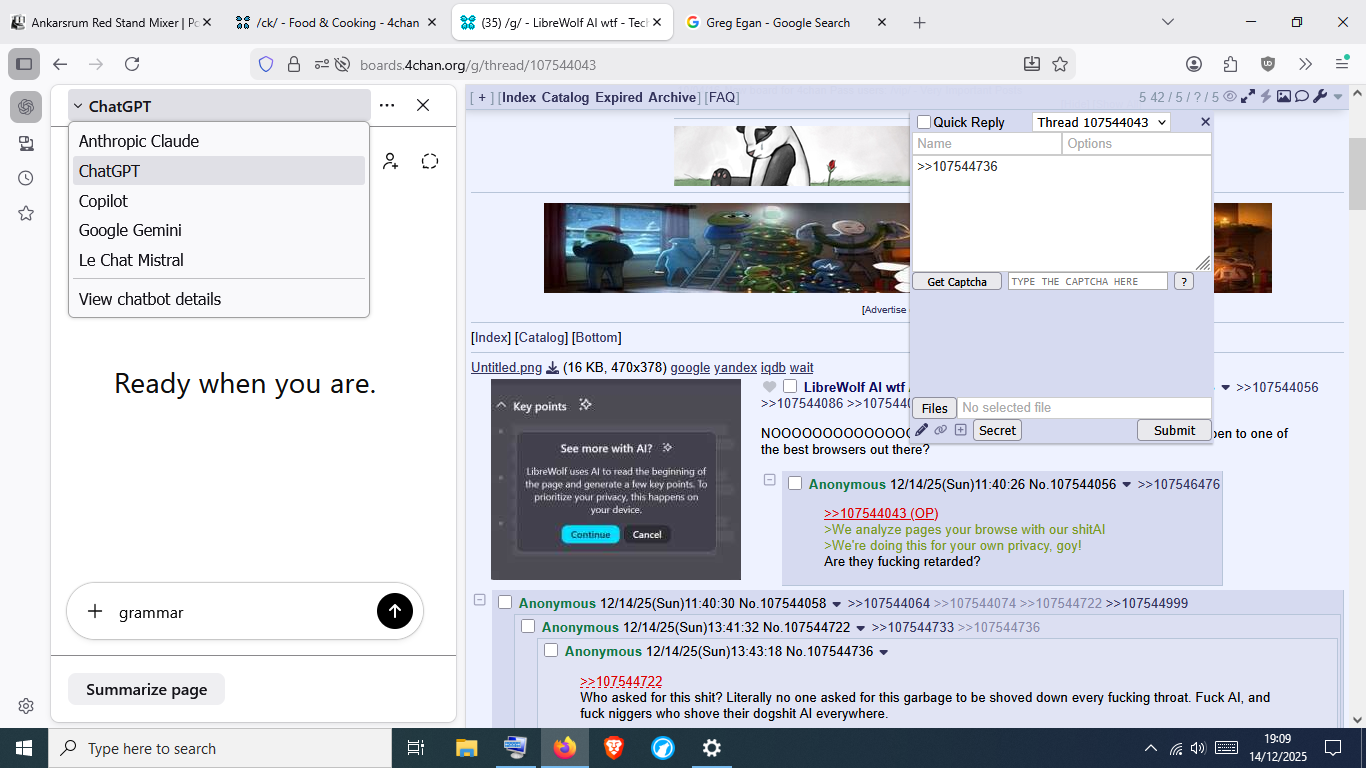1366x768 pixels.
Task: Close the Quick Reply window
Action: [1205, 122]
